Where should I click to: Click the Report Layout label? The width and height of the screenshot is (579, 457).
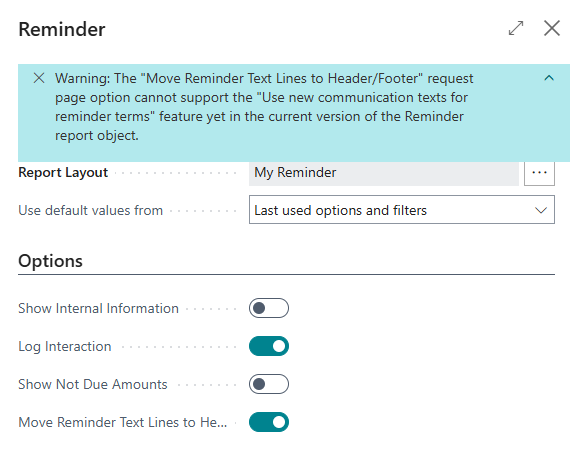coord(63,173)
